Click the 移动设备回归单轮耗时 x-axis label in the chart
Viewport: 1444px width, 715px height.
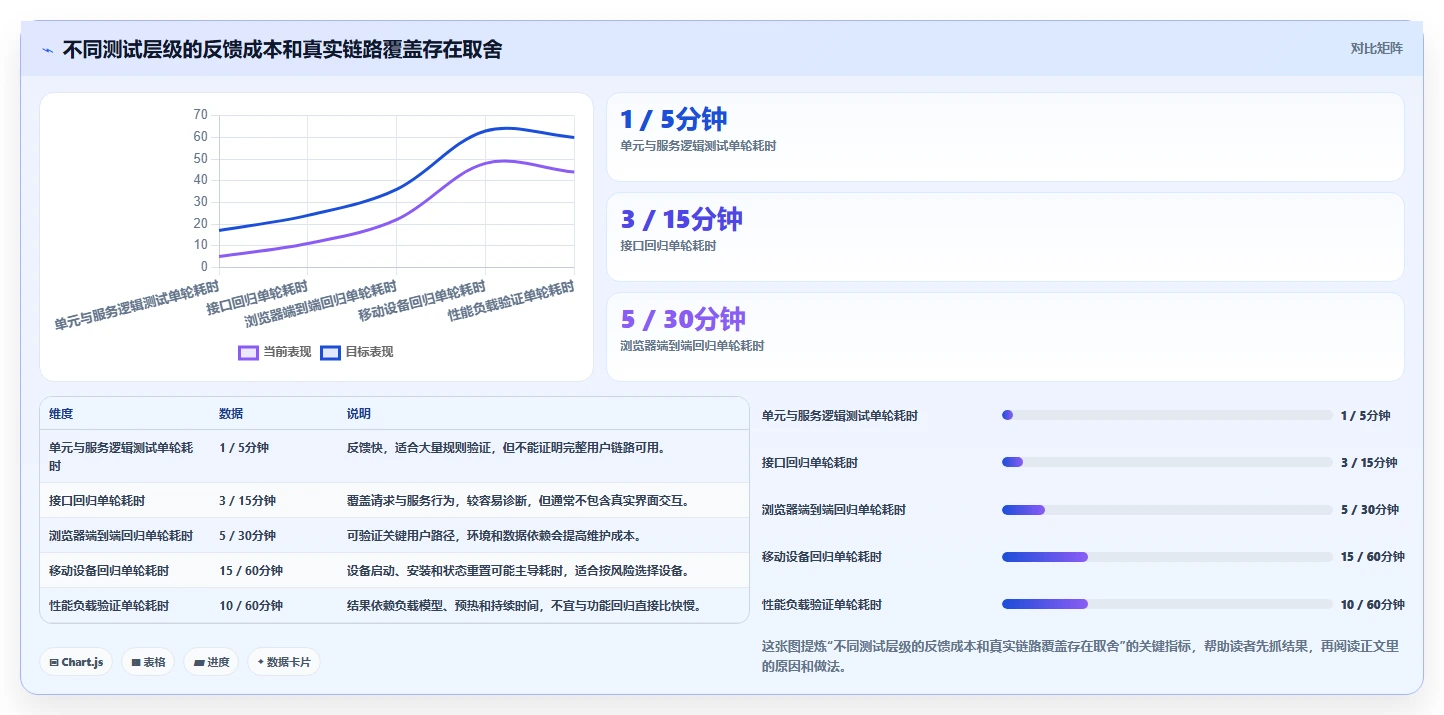(423, 301)
